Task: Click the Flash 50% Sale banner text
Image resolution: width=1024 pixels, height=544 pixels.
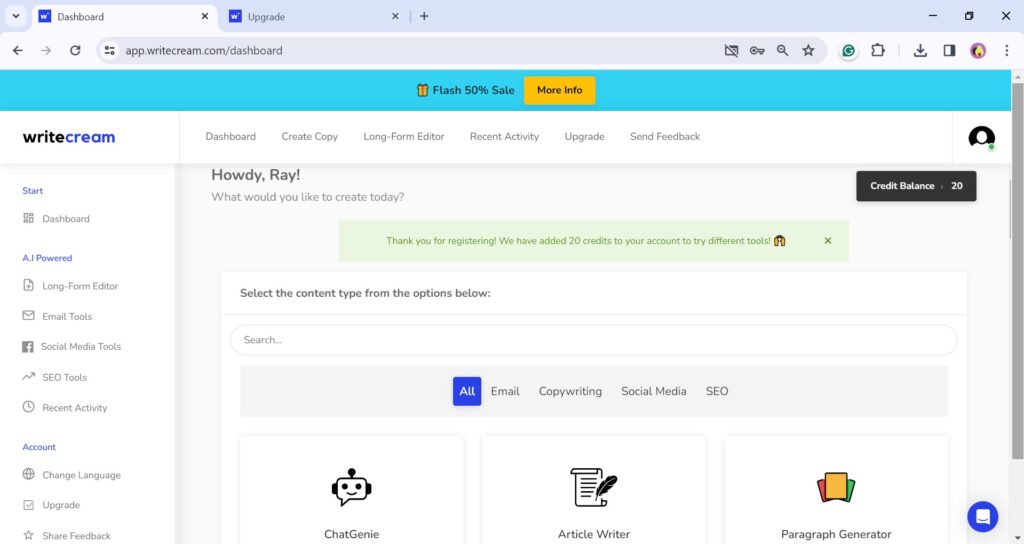Action: (x=473, y=90)
